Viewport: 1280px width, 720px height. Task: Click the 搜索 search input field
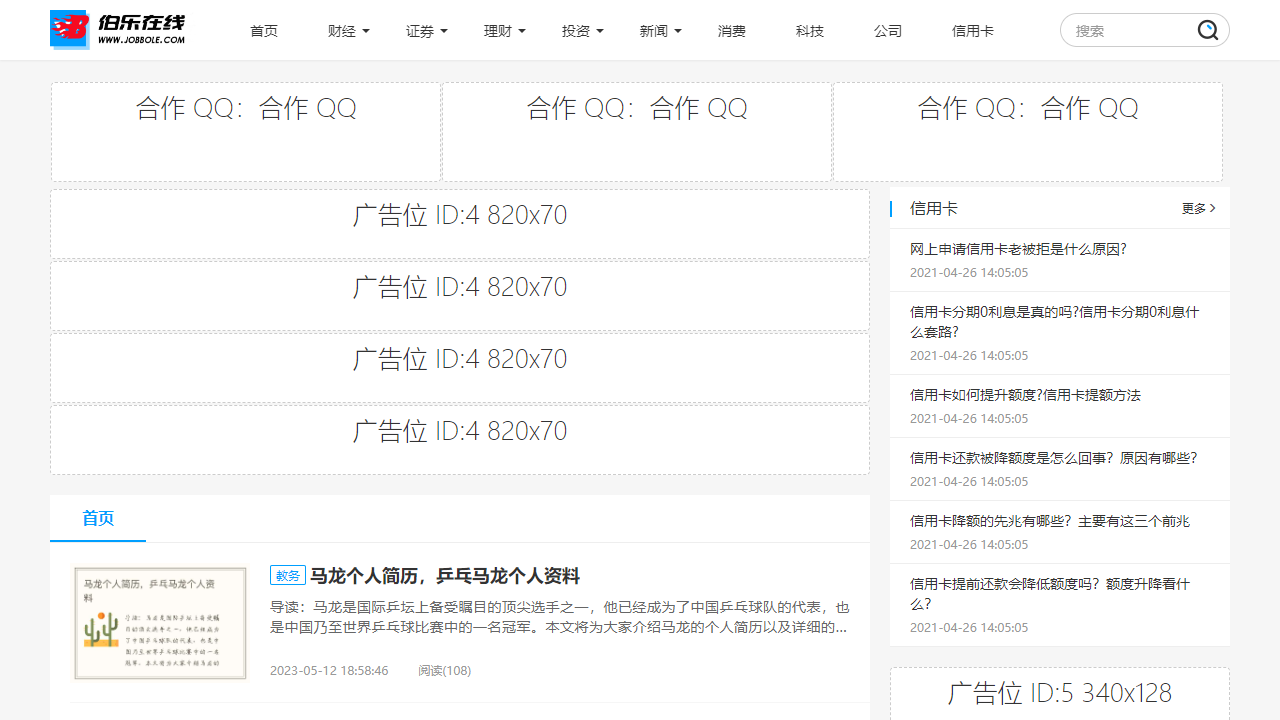[x=1130, y=31]
